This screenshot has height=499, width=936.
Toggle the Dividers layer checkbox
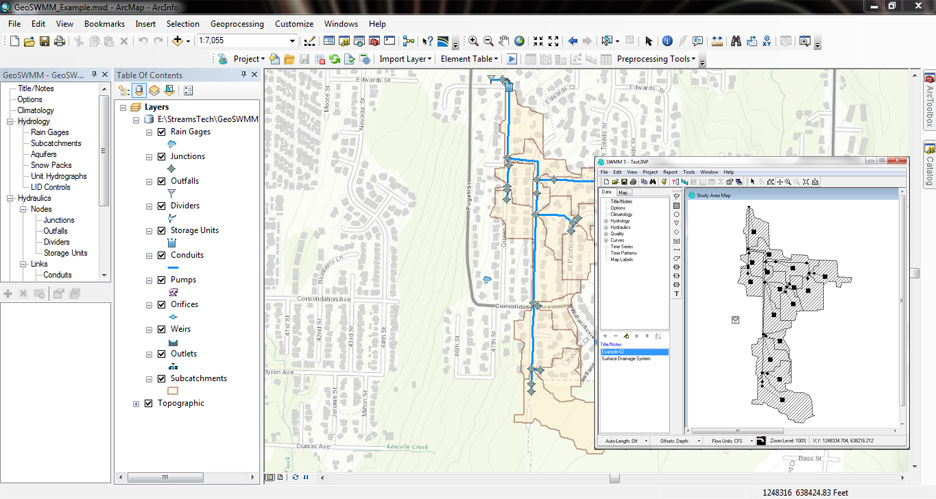161,206
